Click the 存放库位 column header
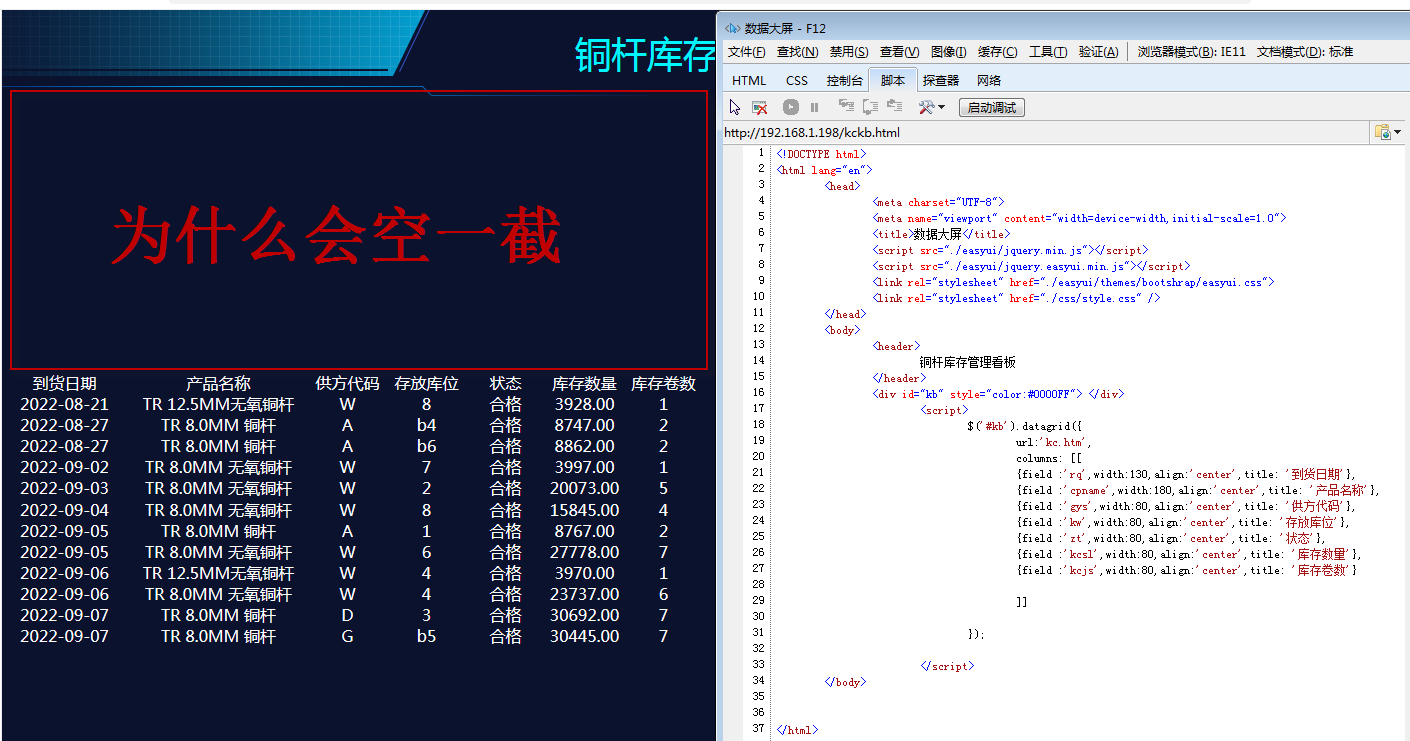The width and height of the screenshot is (1410, 741). (x=427, y=383)
